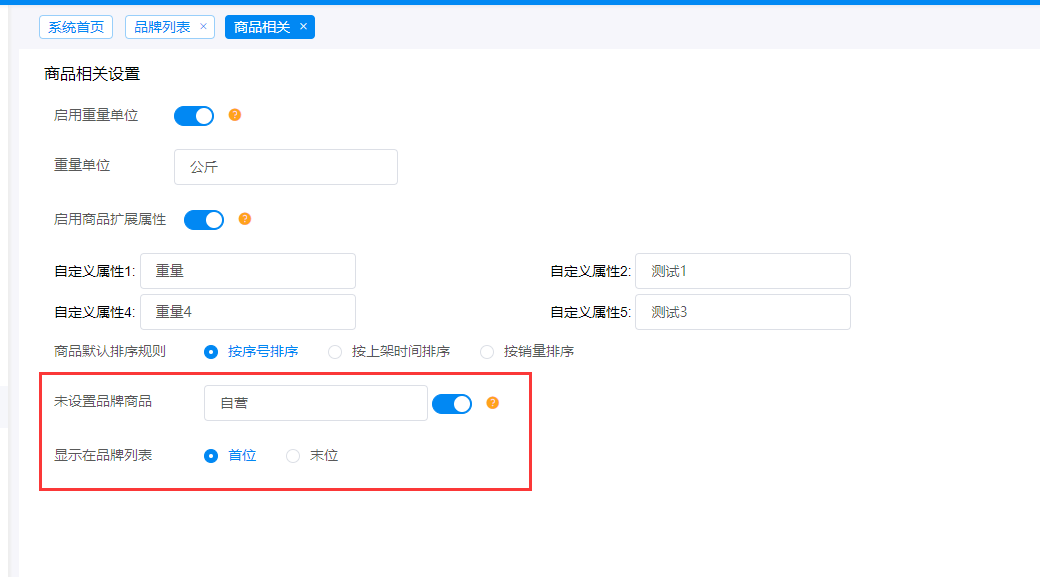Edit the 自定义属性5 field showing 测试3
1040x577 pixels.
pyautogui.click(x=743, y=312)
